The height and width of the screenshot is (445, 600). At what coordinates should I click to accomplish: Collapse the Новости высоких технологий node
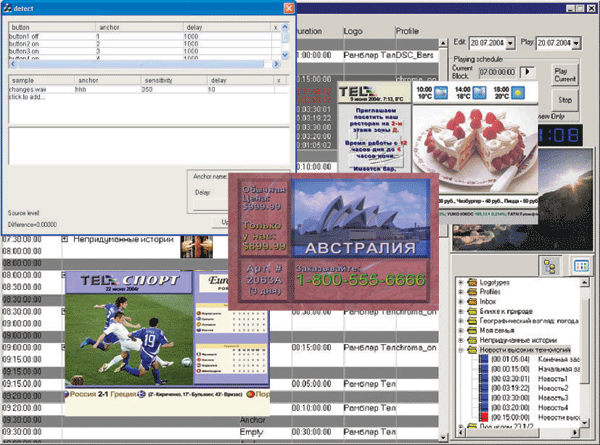pos(461,350)
